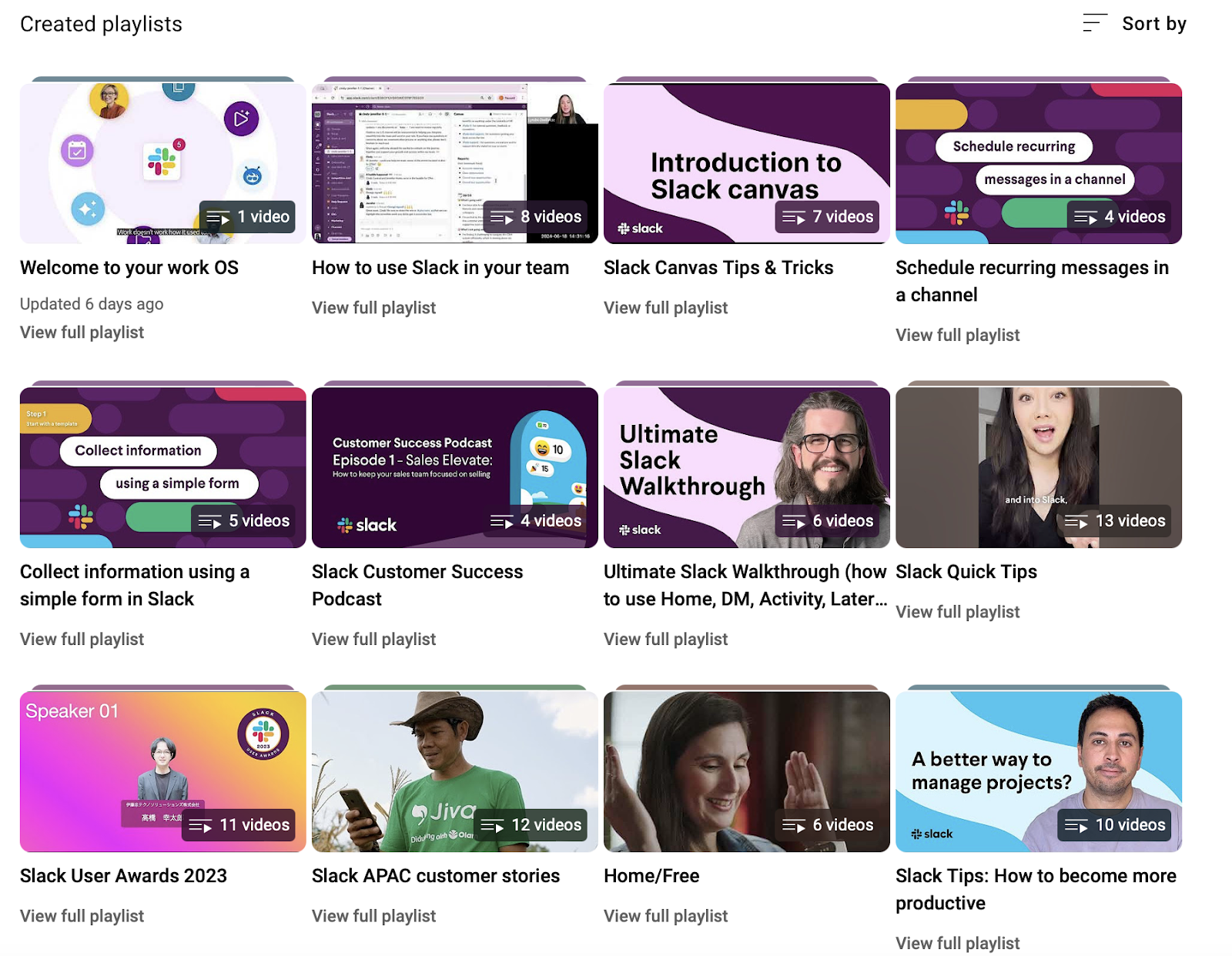View full playlist under Home/Free

tap(665, 916)
